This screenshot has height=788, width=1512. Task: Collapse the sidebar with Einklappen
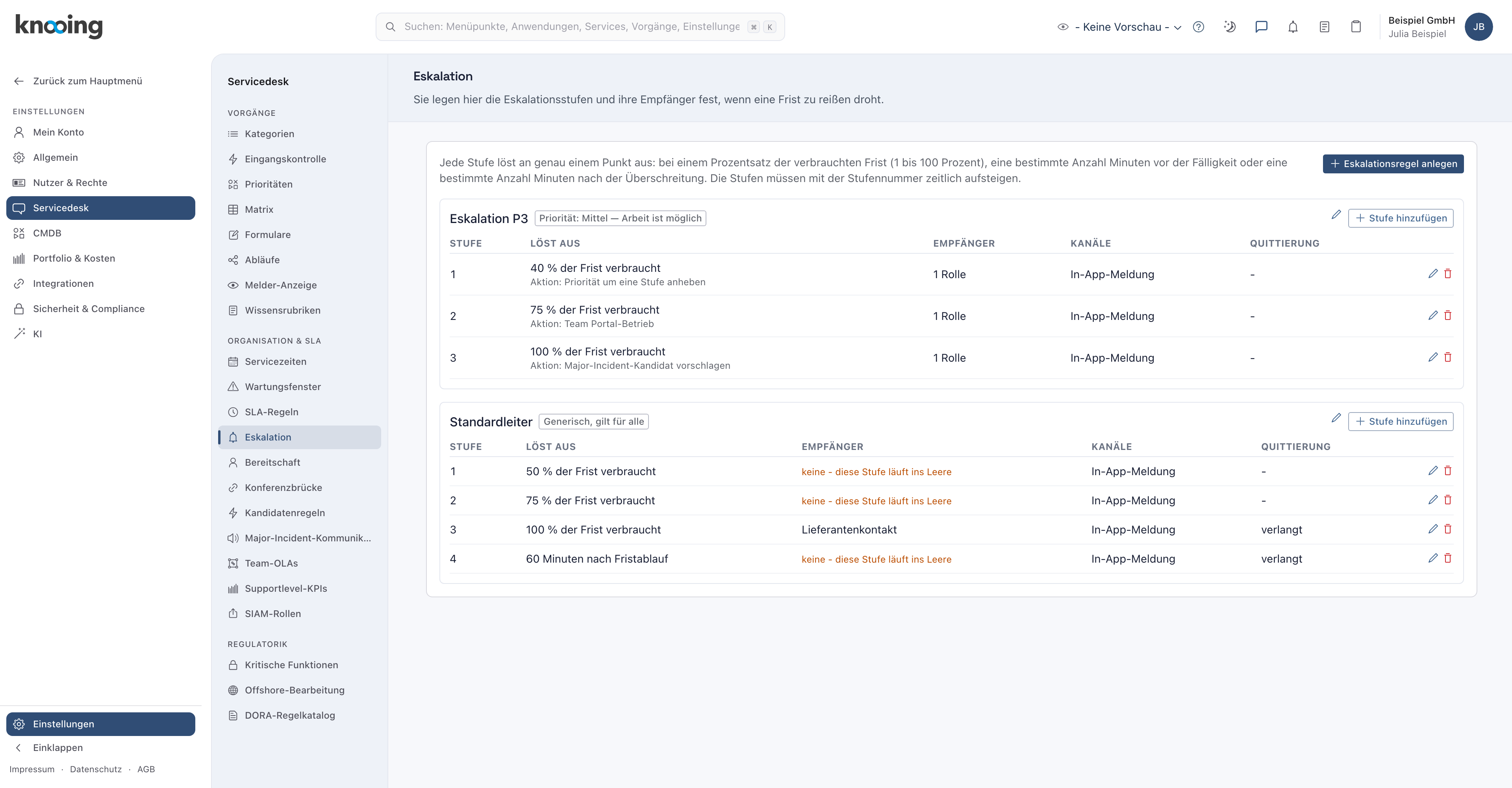(57, 747)
